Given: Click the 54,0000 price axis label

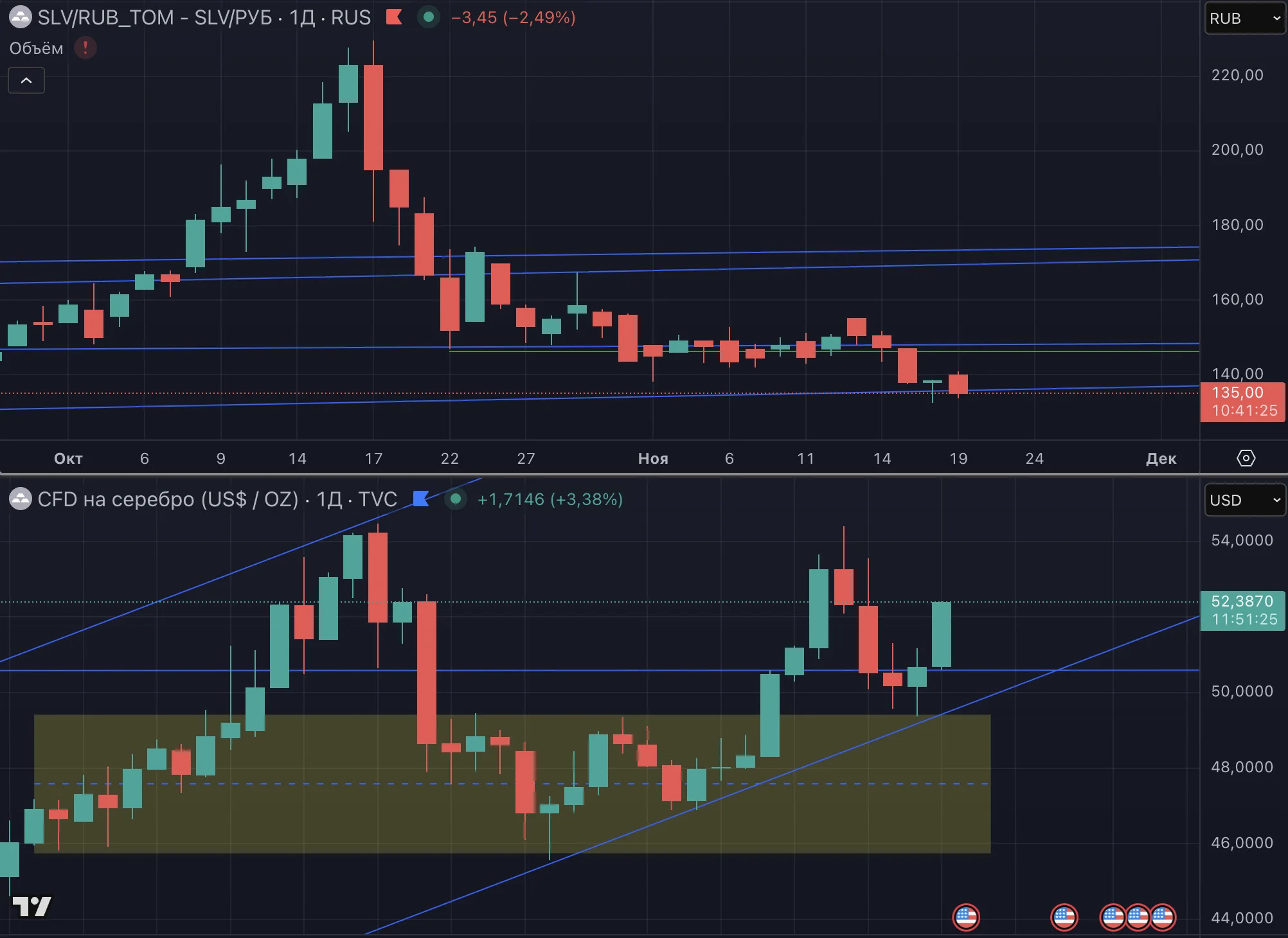Looking at the screenshot, I should [1242, 540].
